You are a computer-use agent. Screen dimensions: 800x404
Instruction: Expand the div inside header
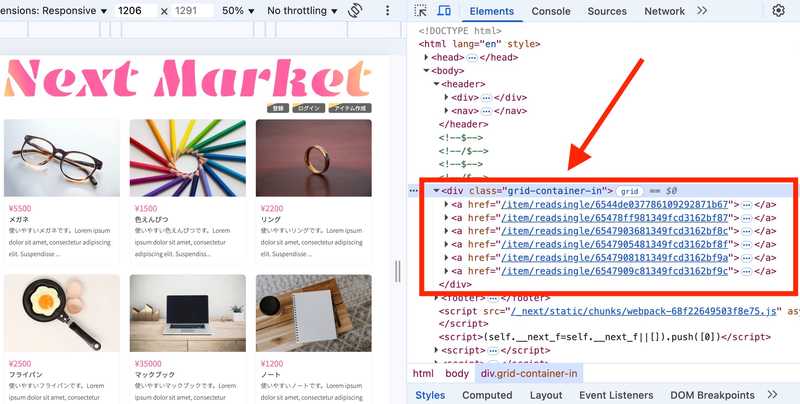click(446, 97)
